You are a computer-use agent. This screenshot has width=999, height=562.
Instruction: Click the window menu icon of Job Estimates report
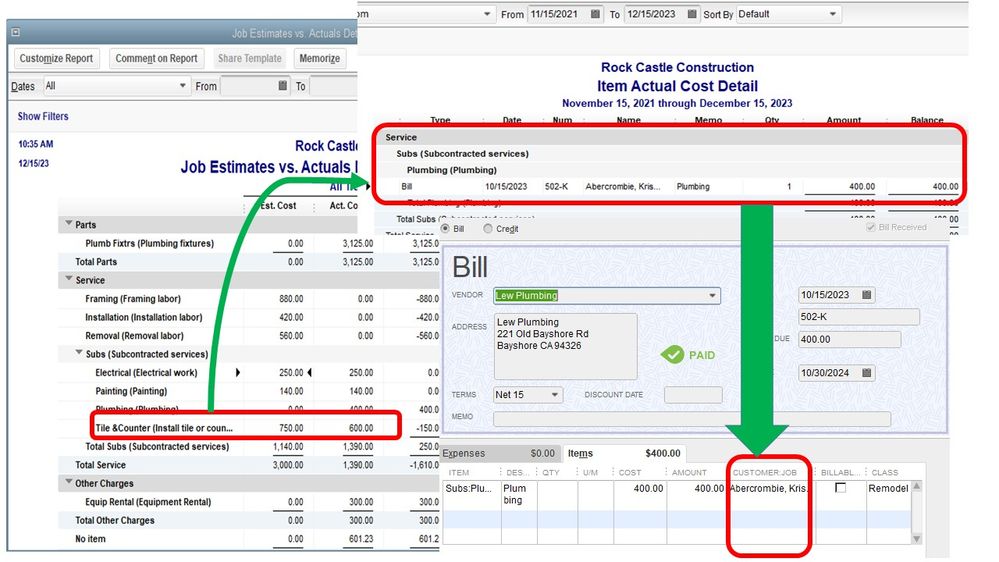pyautogui.click(x=16, y=32)
